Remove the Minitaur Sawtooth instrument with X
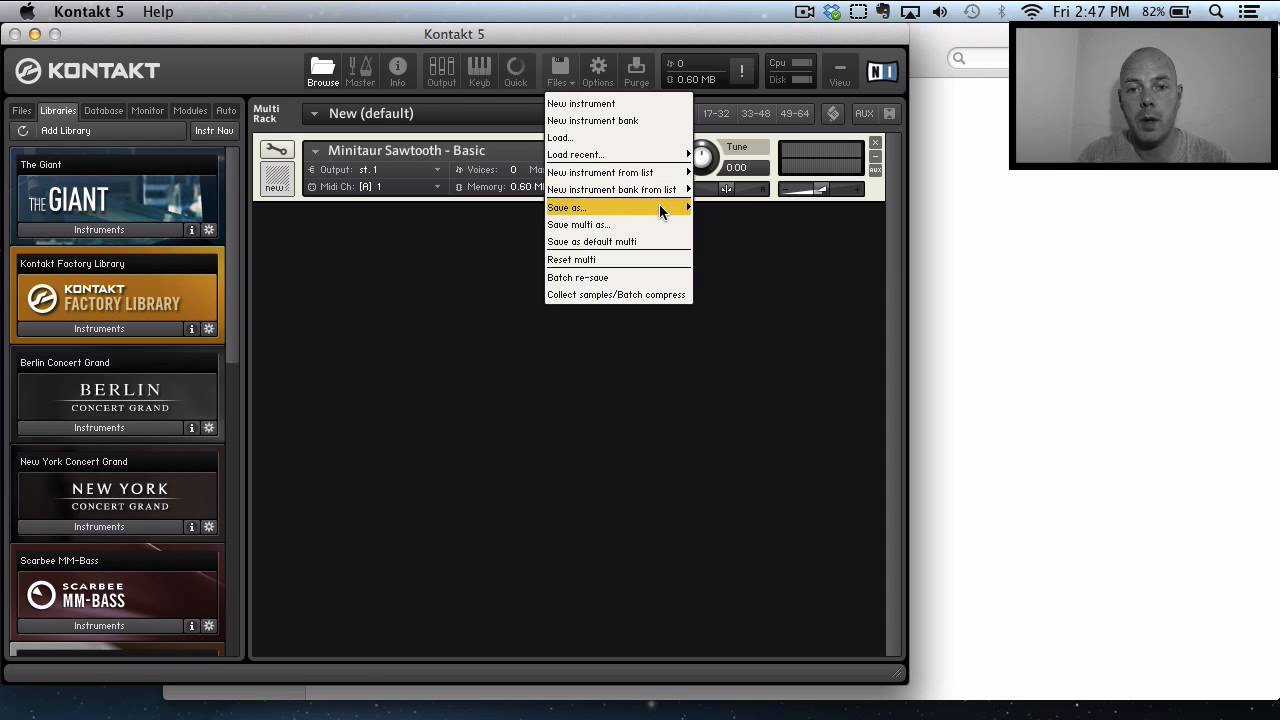 pos(875,143)
